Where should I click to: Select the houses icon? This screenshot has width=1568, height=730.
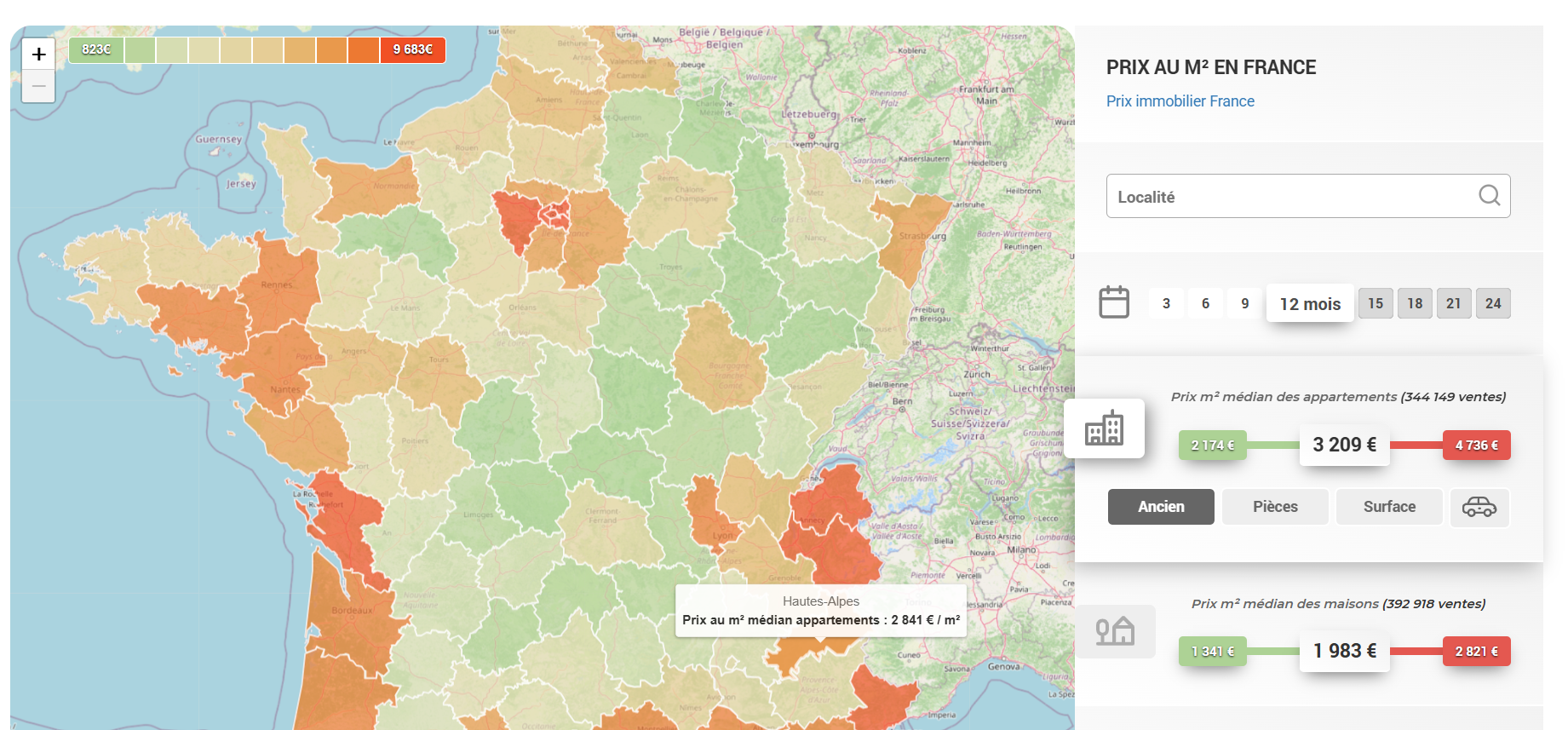tap(1116, 631)
